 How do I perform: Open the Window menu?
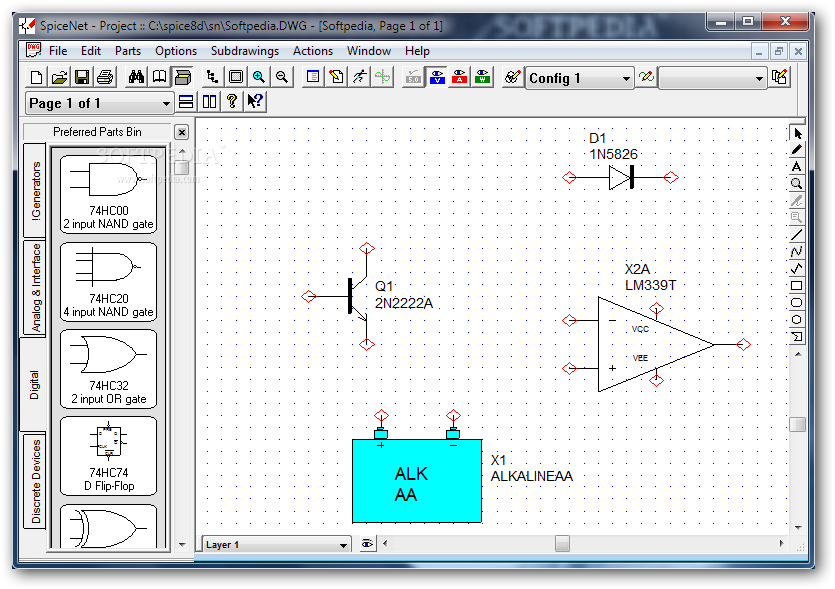(369, 51)
